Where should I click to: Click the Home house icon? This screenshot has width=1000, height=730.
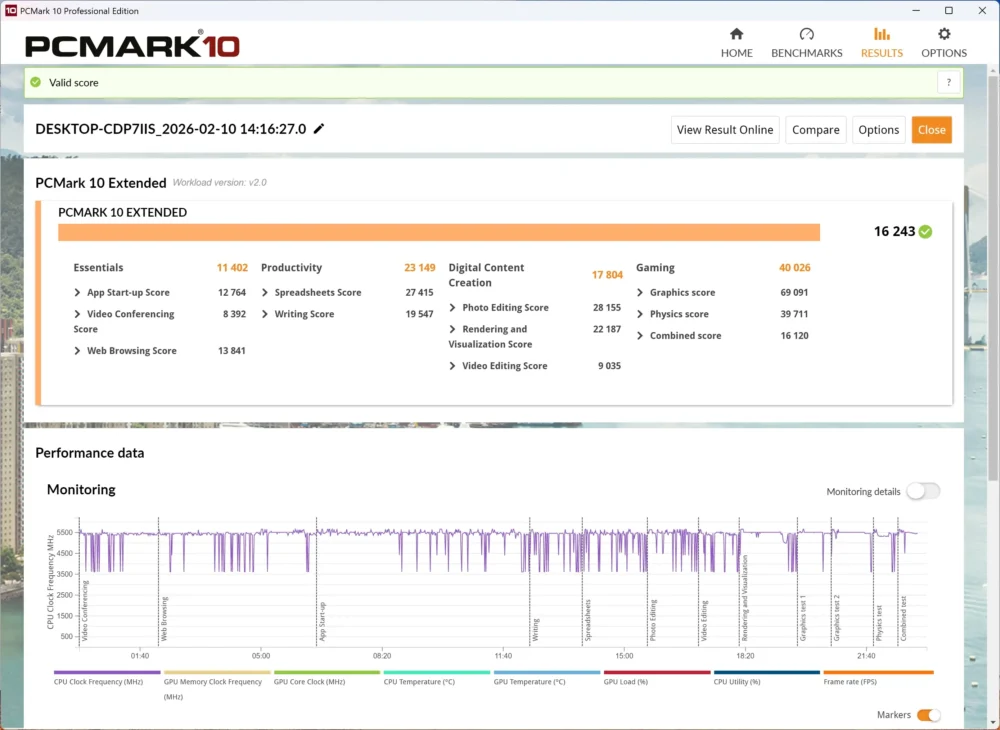(737, 34)
